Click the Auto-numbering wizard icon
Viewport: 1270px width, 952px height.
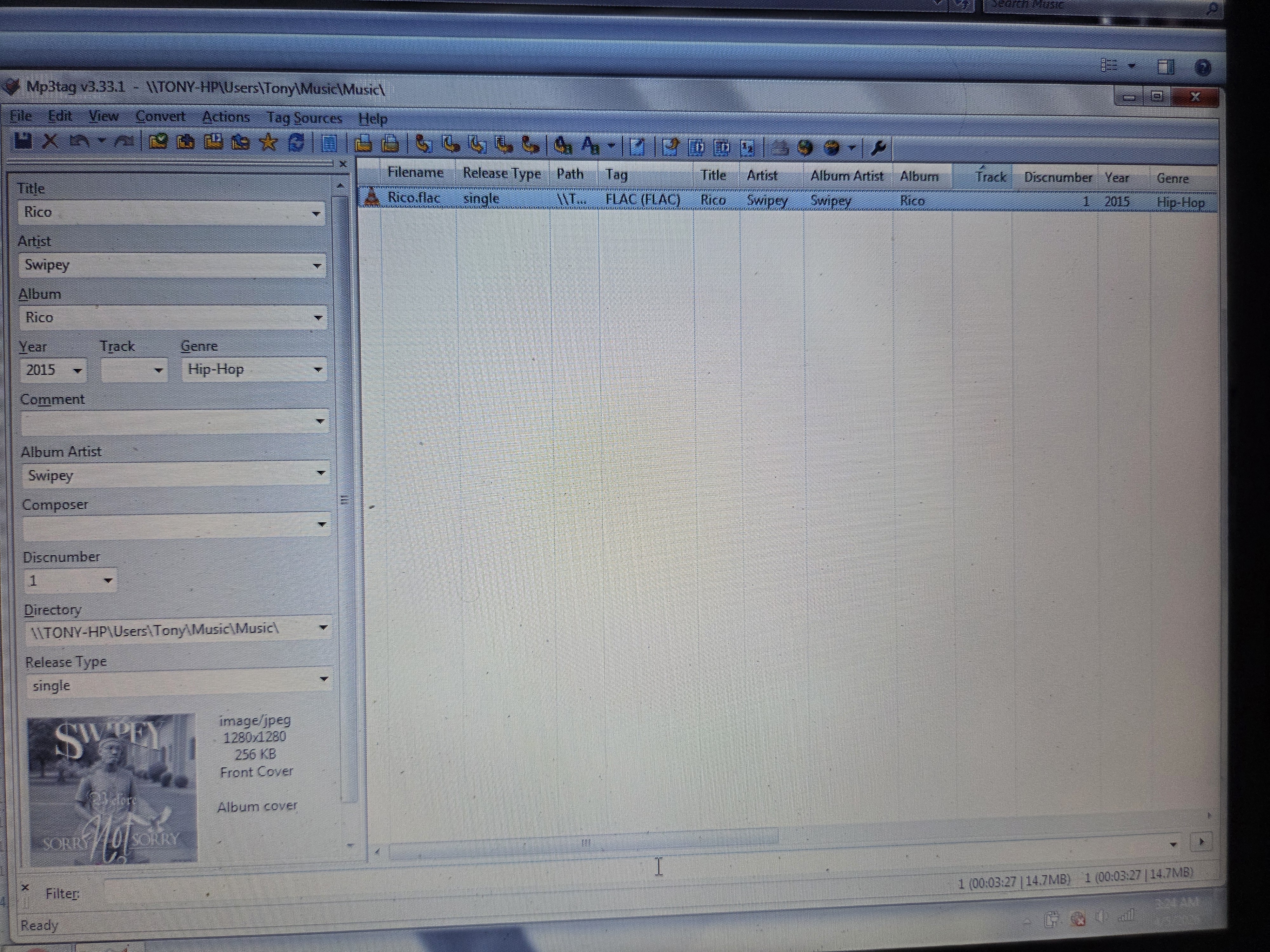[x=747, y=148]
